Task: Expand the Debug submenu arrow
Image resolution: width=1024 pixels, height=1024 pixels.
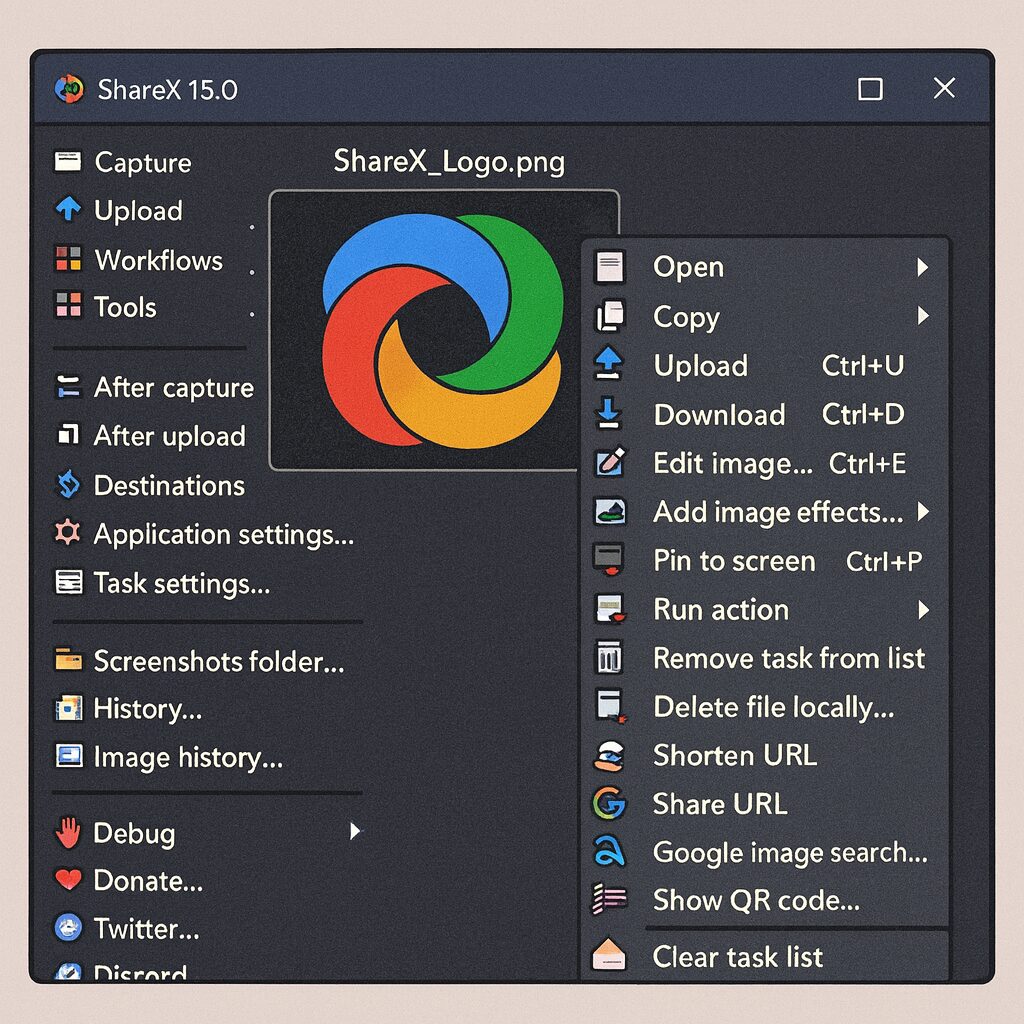Action: point(355,831)
